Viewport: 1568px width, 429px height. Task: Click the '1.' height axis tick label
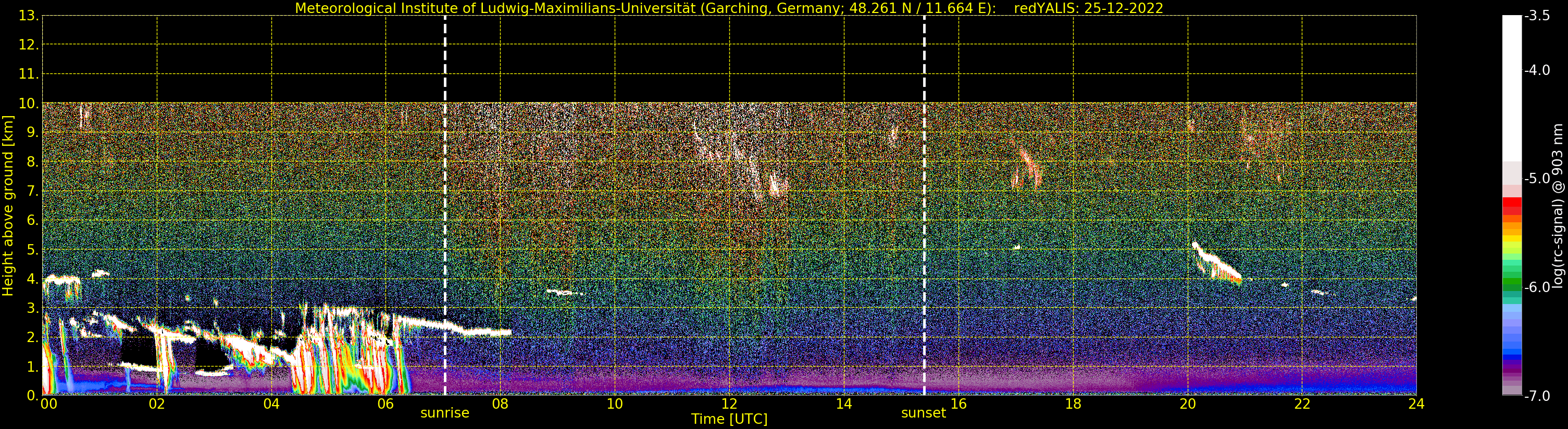[x=33, y=367]
